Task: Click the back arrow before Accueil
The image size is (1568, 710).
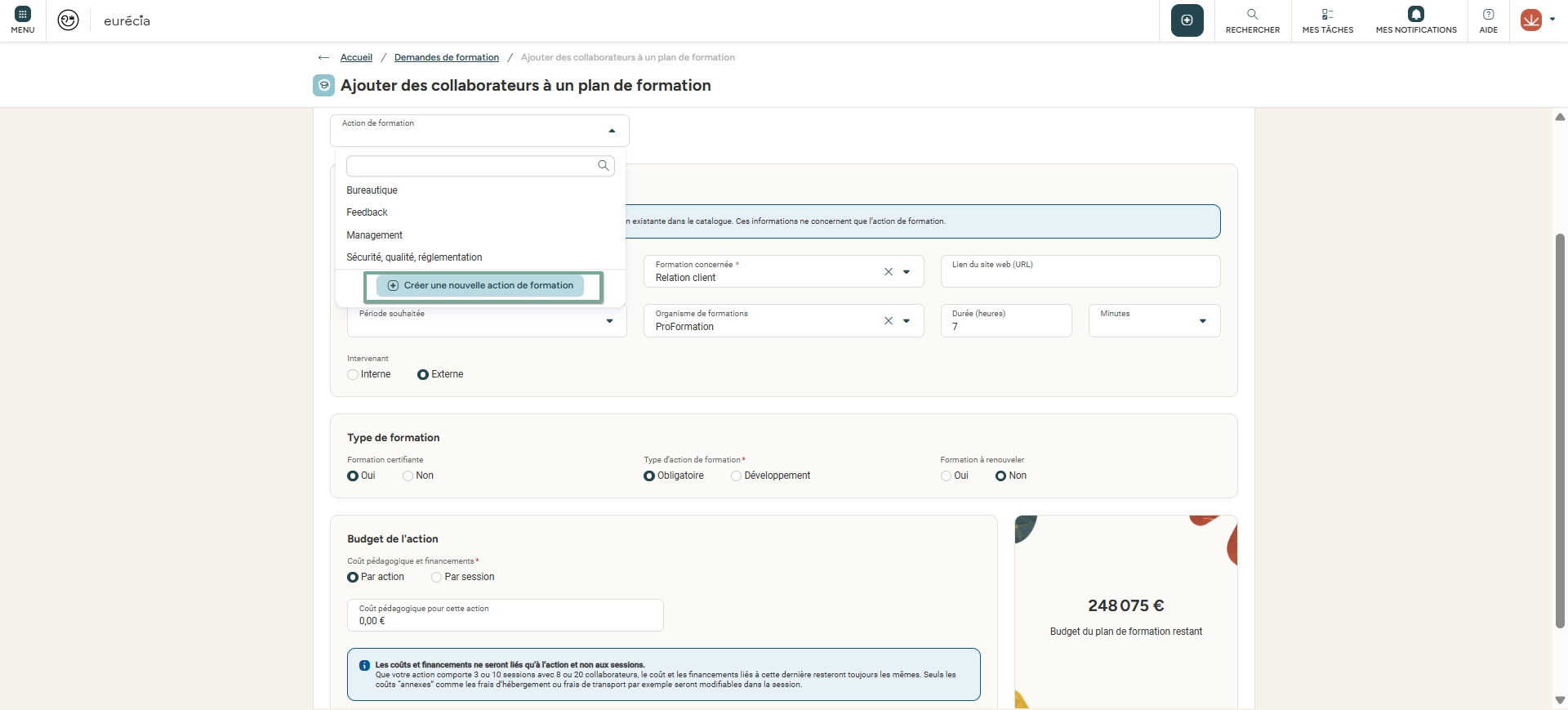Action: [x=323, y=58]
